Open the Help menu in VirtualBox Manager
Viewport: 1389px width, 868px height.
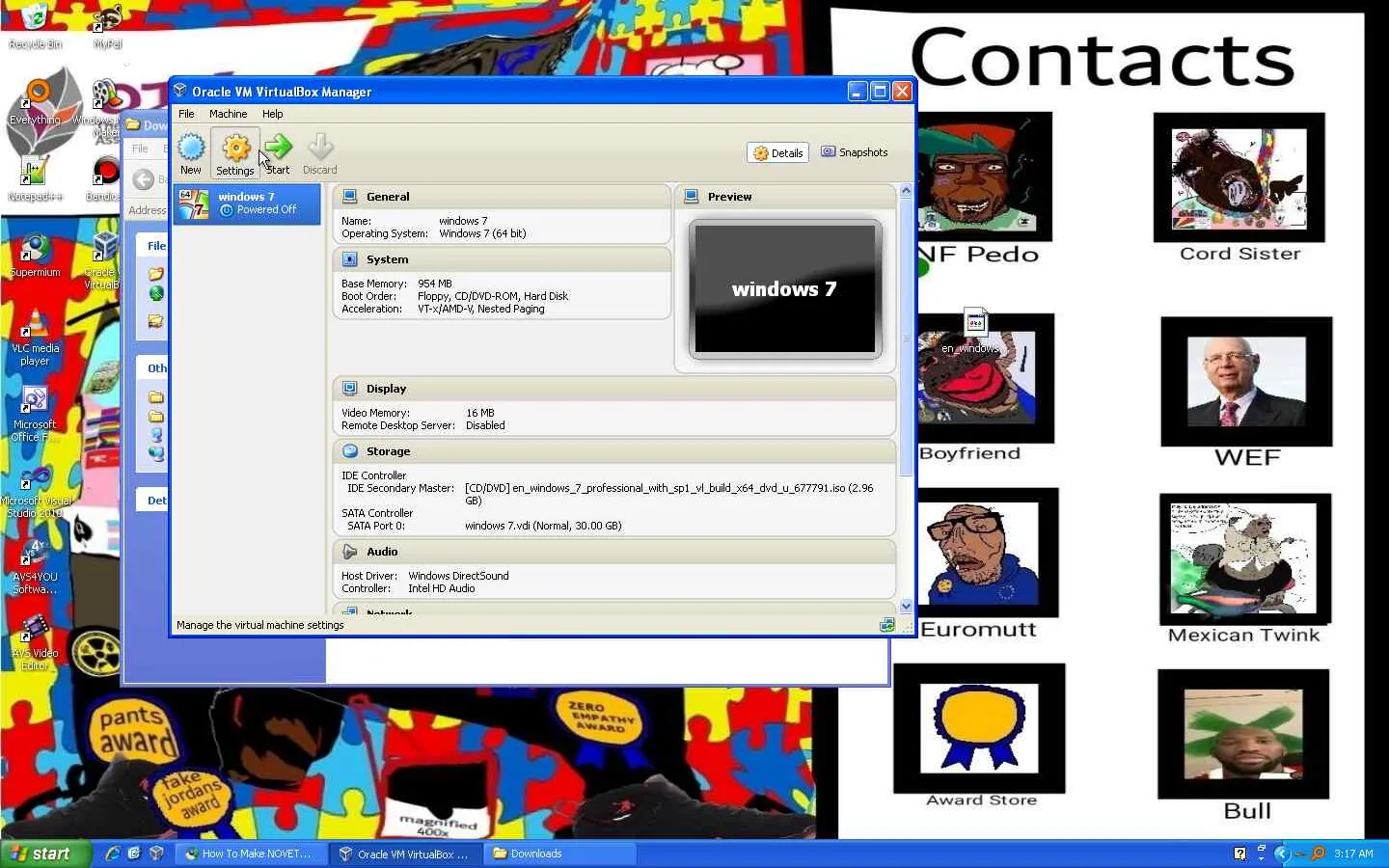point(273,114)
